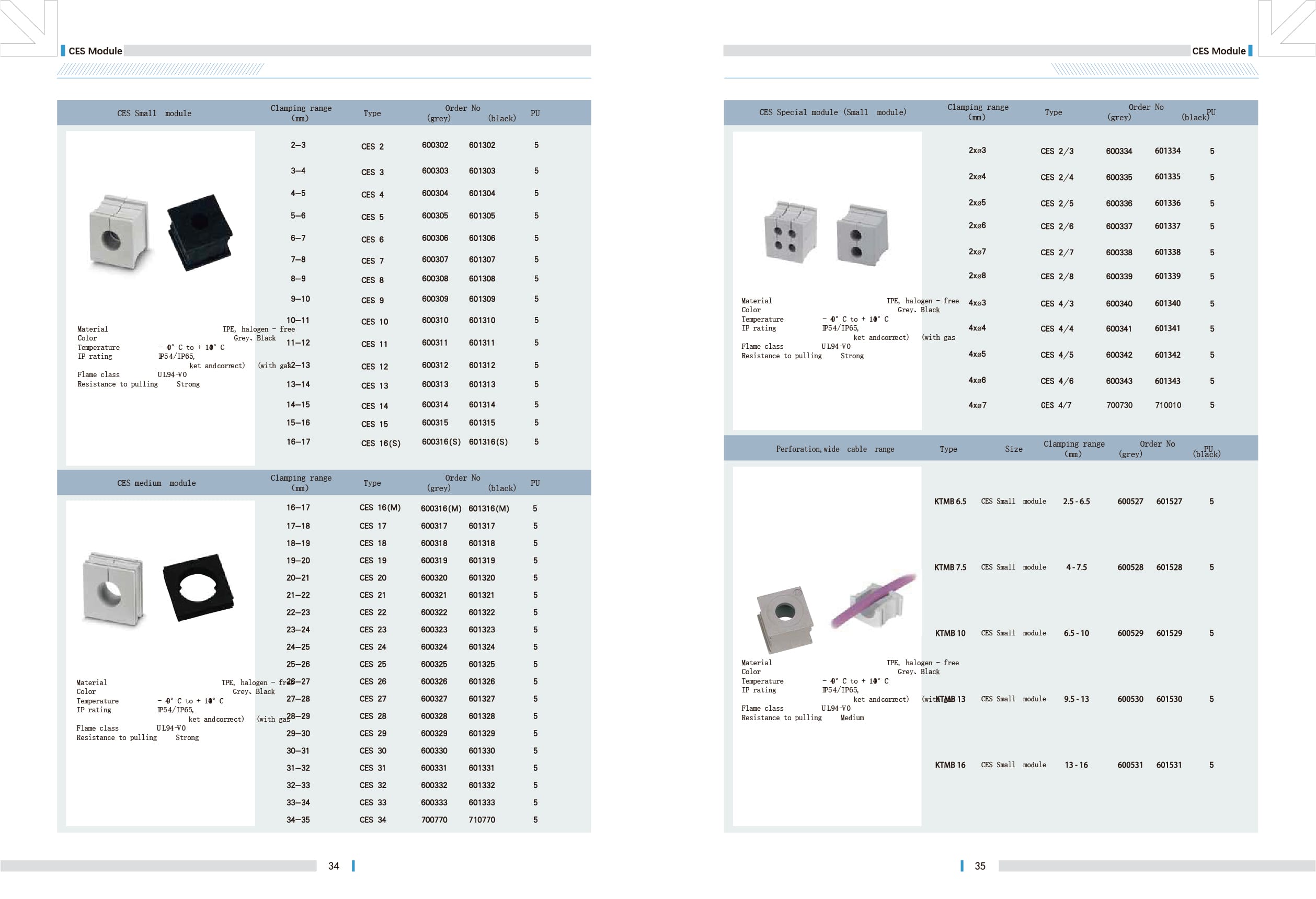Image resolution: width=1316 pixels, height=899 pixels.
Task: Click the CES Special module header title
Action: [x=832, y=112]
